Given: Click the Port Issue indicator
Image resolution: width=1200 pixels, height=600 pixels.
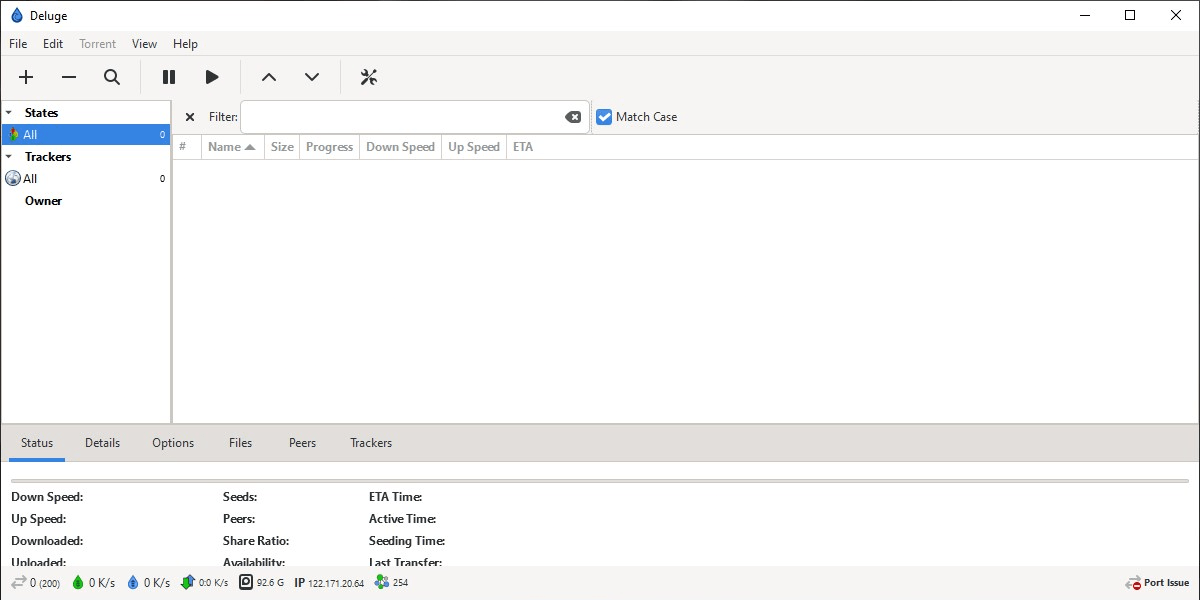Looking at the screenshot, I should pyautogui.click(x=1157, y=582).
